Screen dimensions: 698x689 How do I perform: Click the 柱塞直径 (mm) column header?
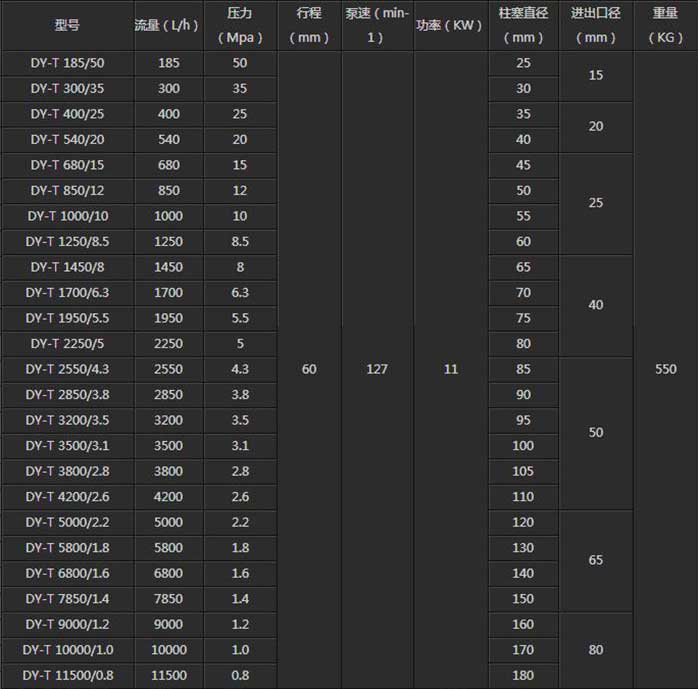(x=522, y=26)
